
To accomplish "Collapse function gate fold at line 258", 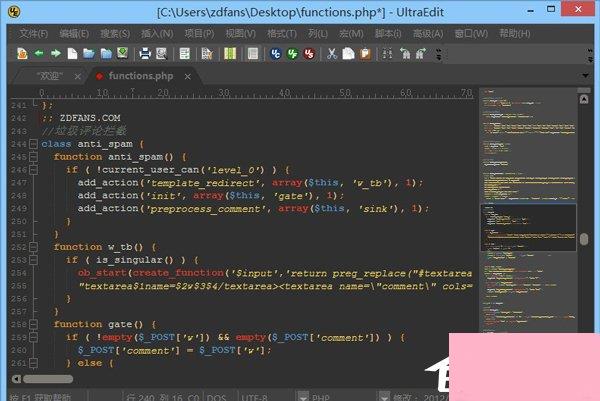I will pyautogui.click(x=34, y=324).
